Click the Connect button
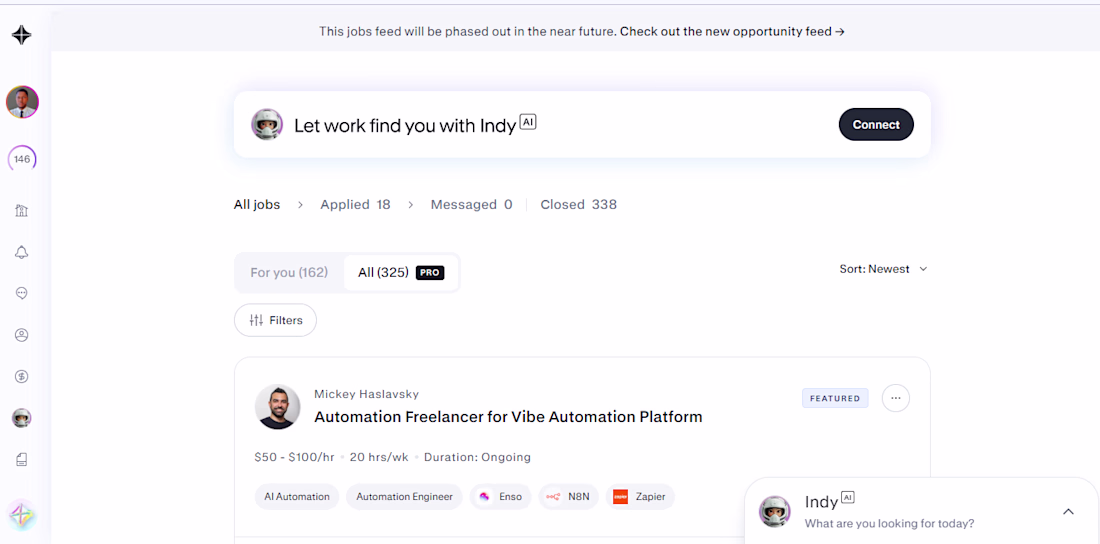1100x544 pixels. click(876, 125)
